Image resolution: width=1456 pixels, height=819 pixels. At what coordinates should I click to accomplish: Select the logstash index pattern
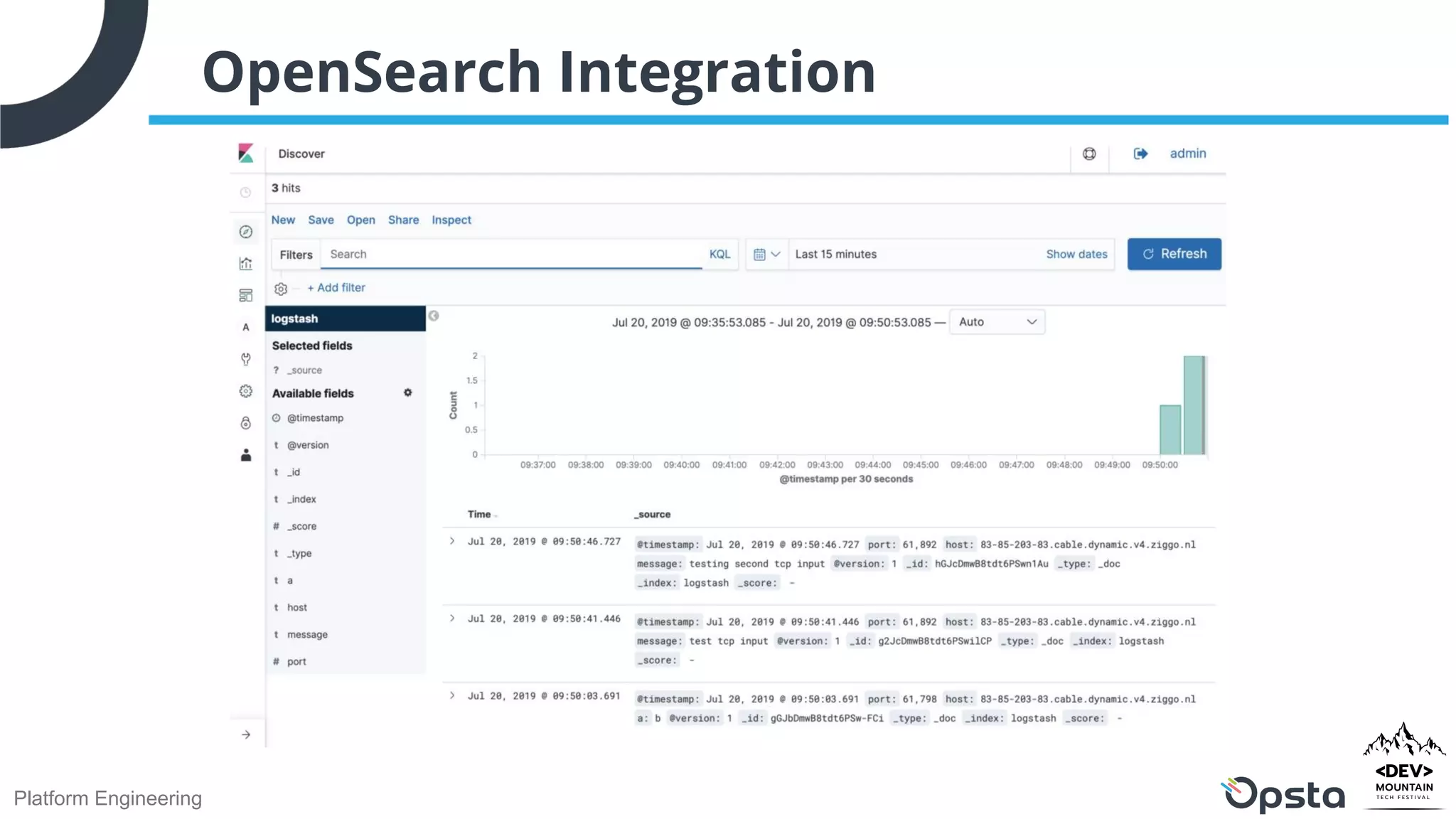[346, 318]
